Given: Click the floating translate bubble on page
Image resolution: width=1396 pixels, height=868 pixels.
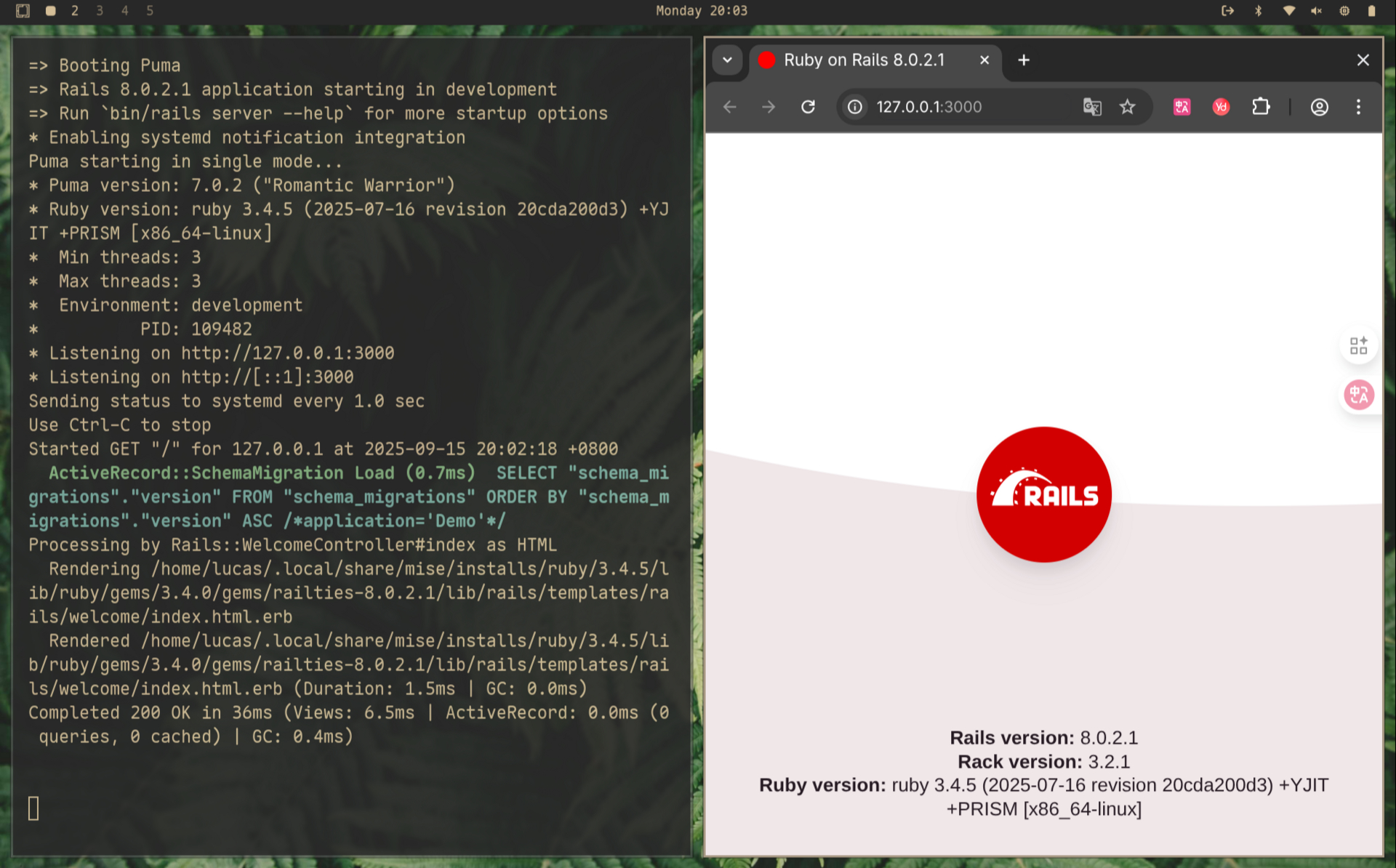Looking at the screenshot, I should tap(1358, 395).
